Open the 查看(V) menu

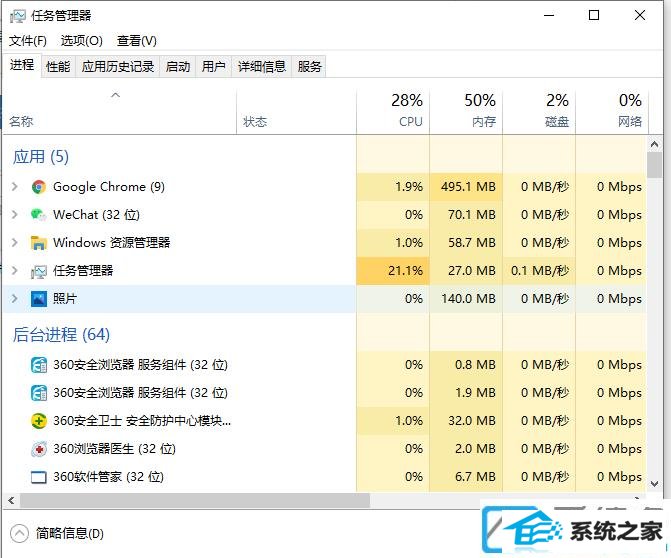[137, 41]
